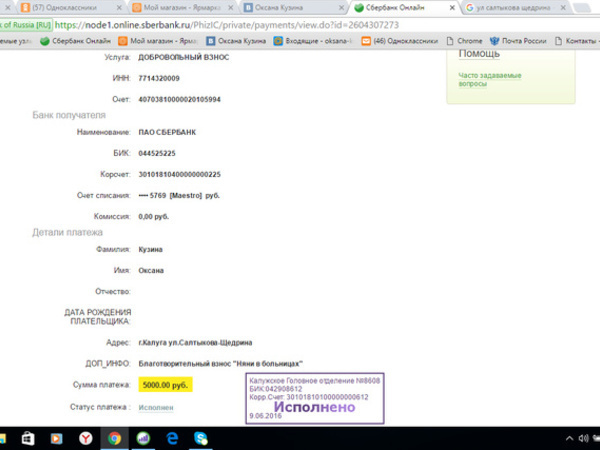
Task: Launch Yandex Browser from the taskbar
Action: tap(86, 438)
